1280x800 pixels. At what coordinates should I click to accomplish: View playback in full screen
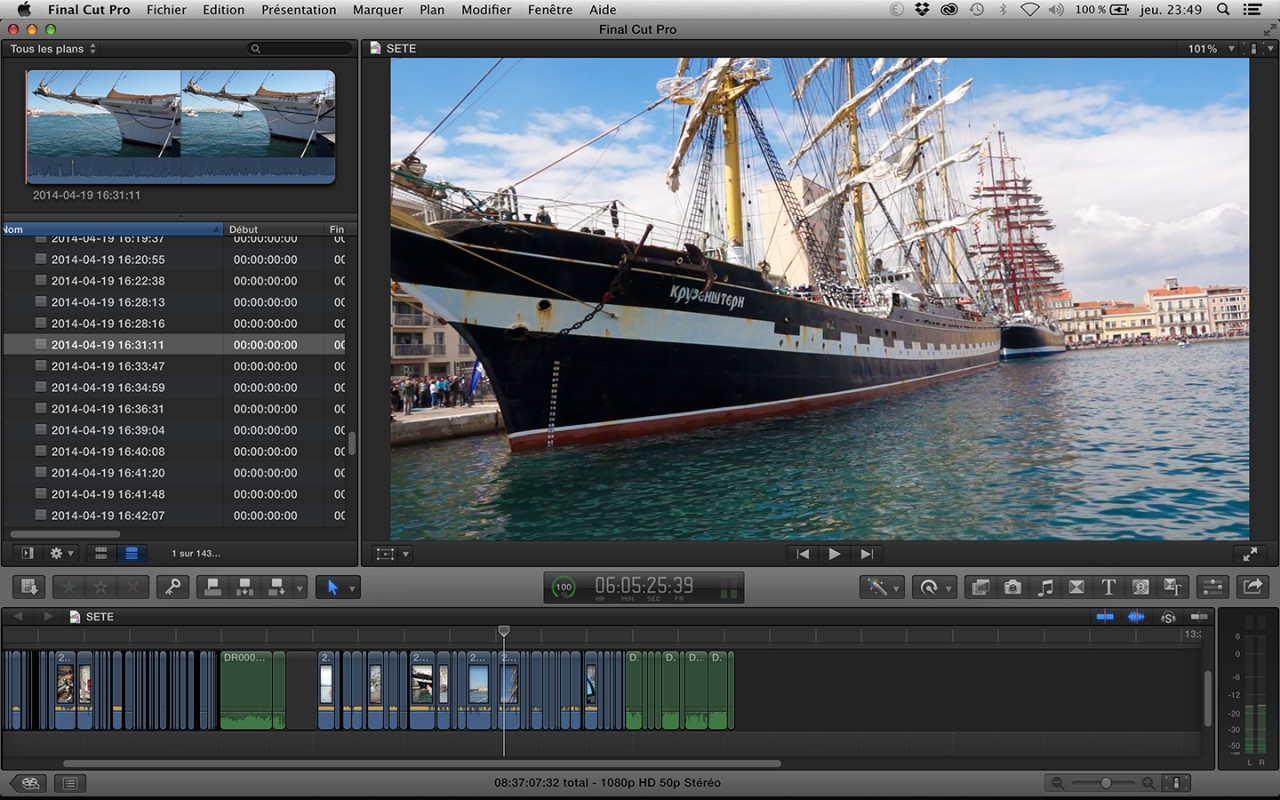coord(1250,554)
